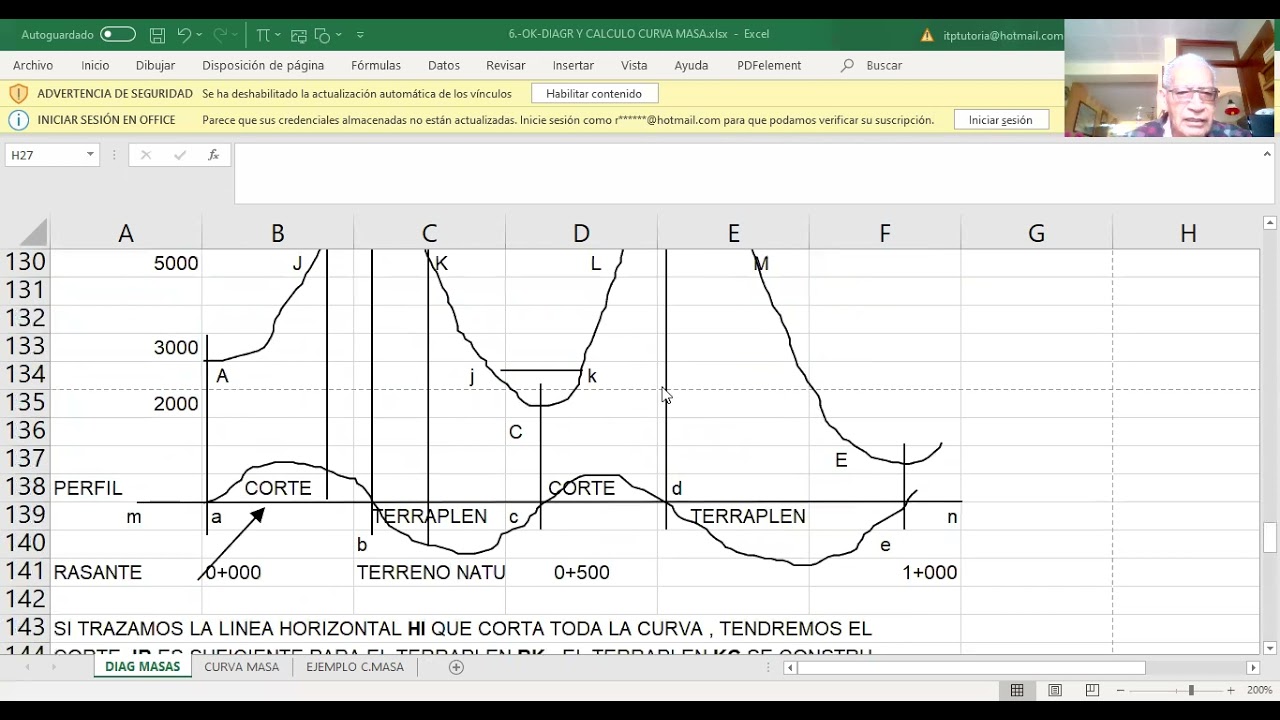
Task: Click previous sheet navigation arrow
Action: 27,667
